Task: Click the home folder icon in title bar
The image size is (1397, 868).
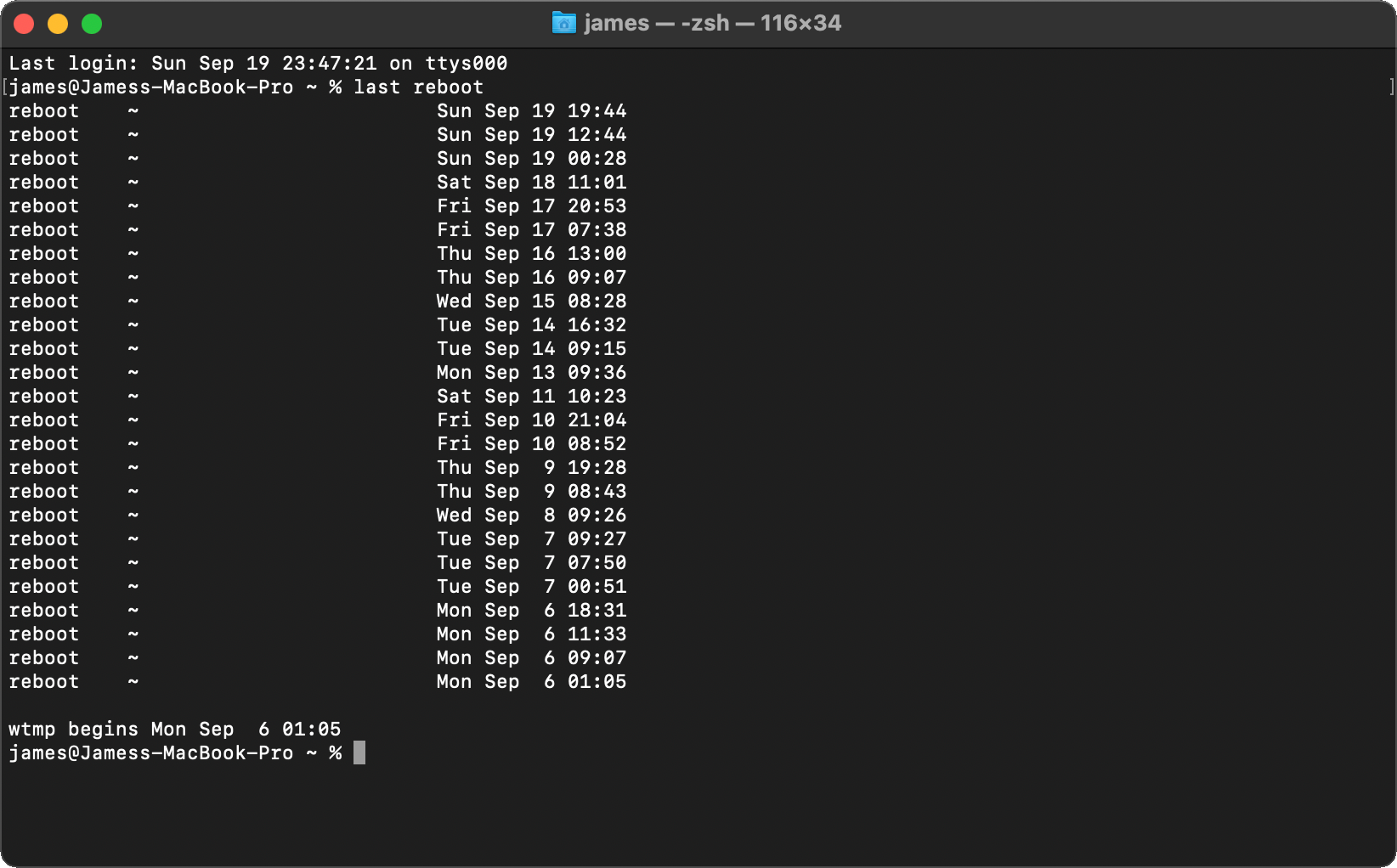Action: pyautogui.click(x=564, y=23)
